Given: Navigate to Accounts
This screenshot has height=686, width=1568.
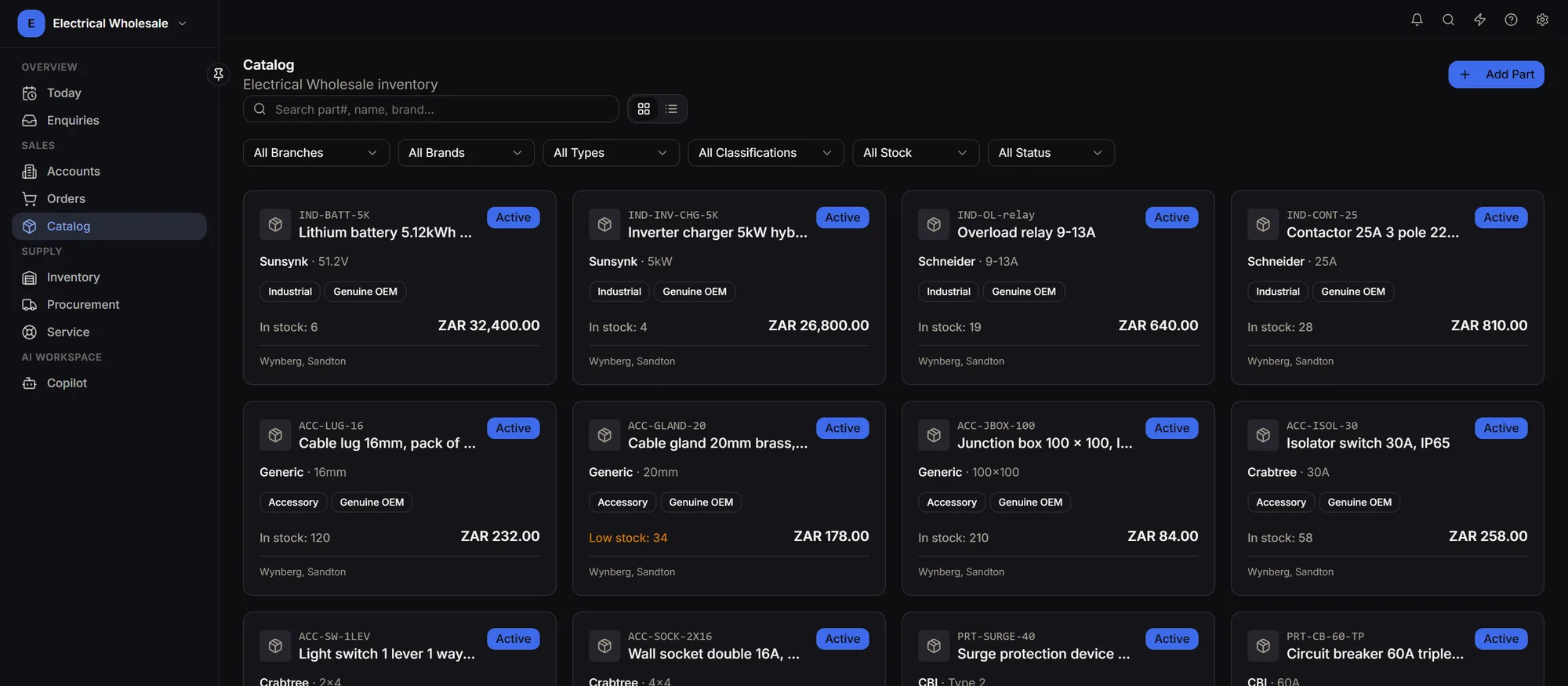Looking at the screenshot, I should pyautogui.click(x=109, y=172).
